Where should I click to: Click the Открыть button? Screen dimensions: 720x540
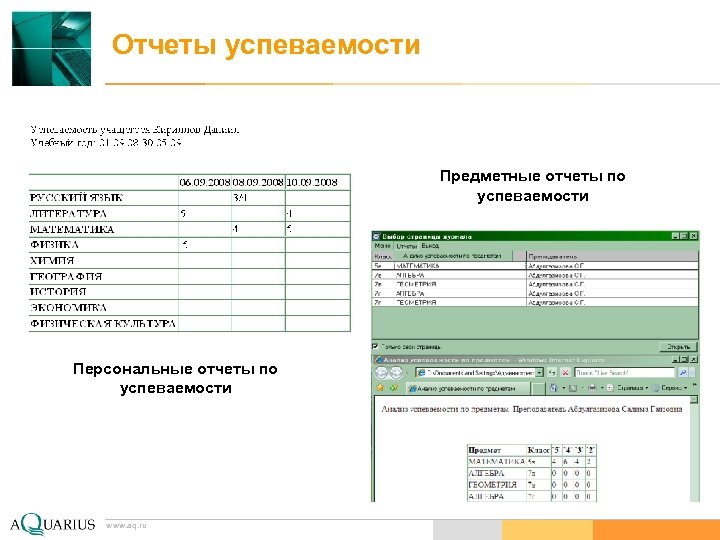(x=679, y=347)
